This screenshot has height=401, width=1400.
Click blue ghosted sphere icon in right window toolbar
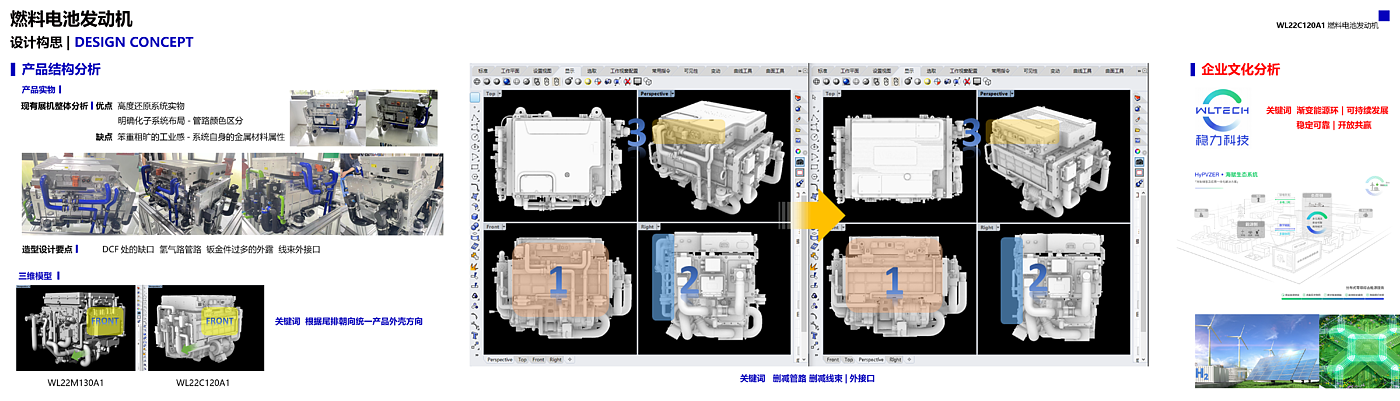click(846, 82)
